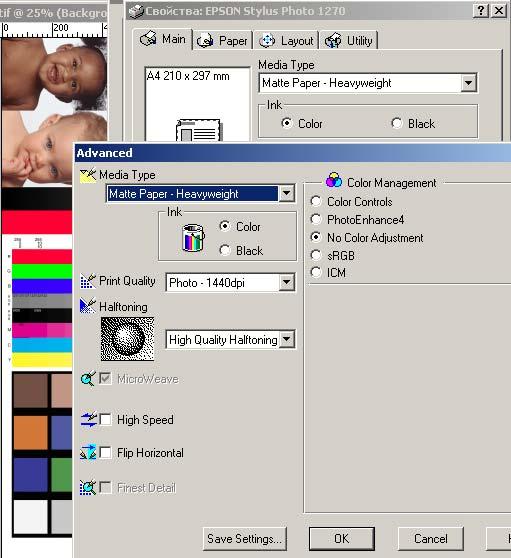Image resolution: width=511 pixels, height=558 pixels.
Task: Open Media Type dropdown in properties window
Action: [x=469, y=83]
